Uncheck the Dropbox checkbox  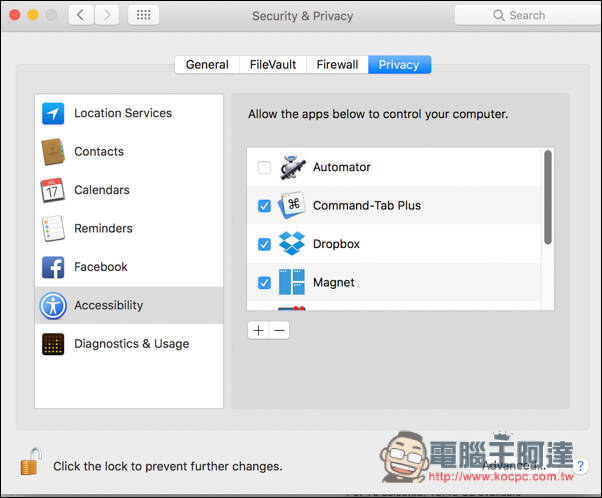tap(264, 244)
